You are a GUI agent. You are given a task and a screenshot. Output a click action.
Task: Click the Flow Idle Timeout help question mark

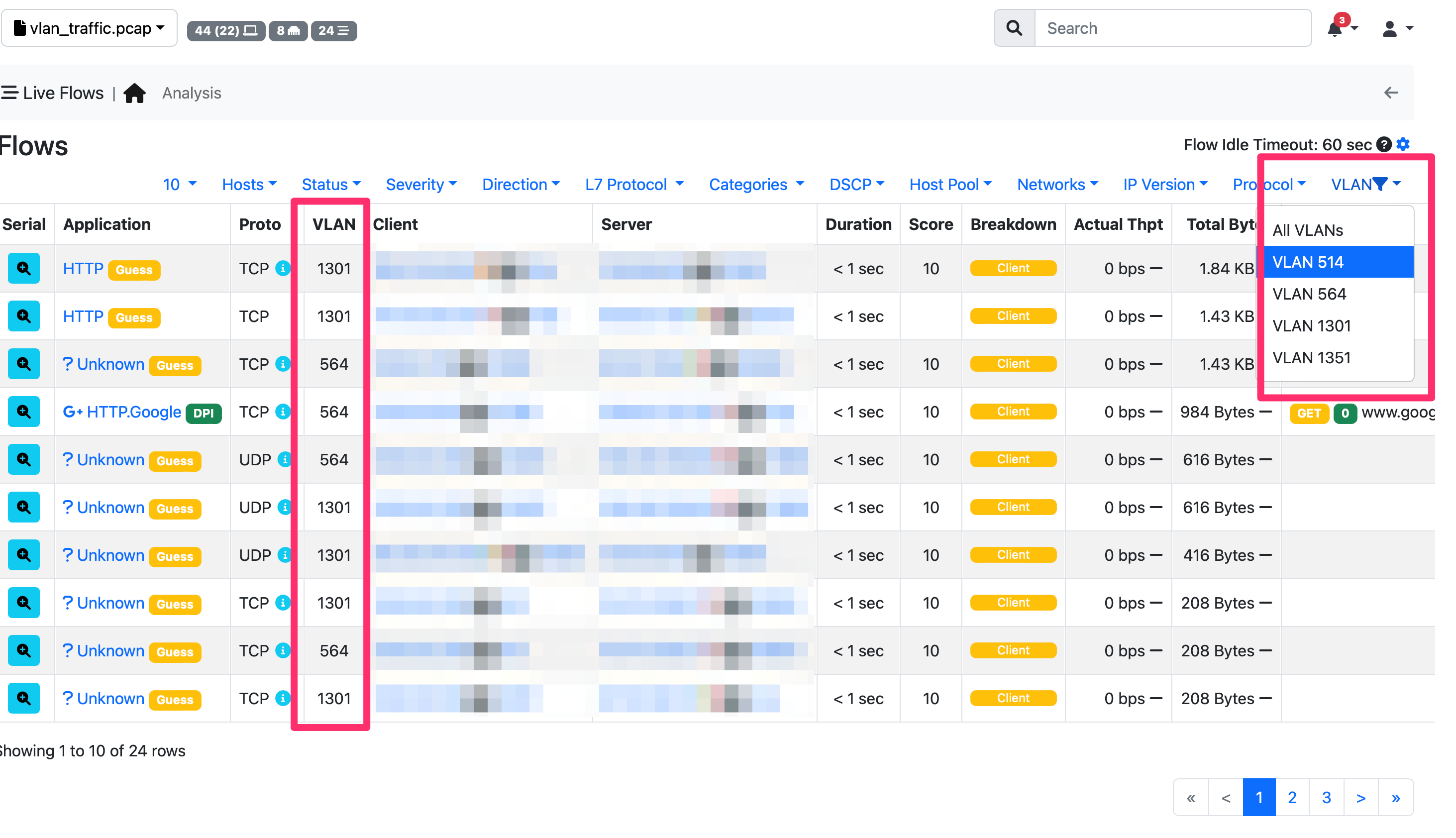[x=1383, y=144]
